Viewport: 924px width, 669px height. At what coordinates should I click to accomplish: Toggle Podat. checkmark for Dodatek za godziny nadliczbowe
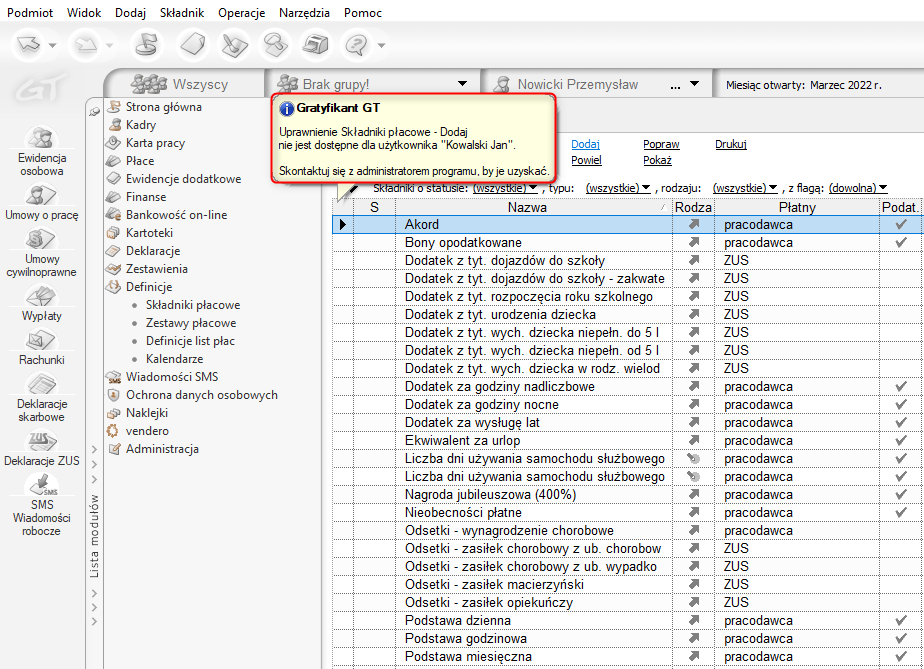[900, 387]
